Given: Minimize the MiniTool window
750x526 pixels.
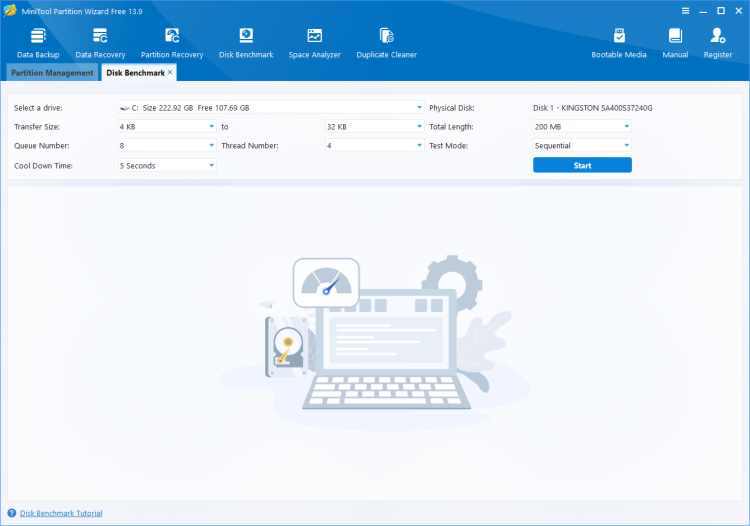Looking at the screenshot, I should point(703,11).
